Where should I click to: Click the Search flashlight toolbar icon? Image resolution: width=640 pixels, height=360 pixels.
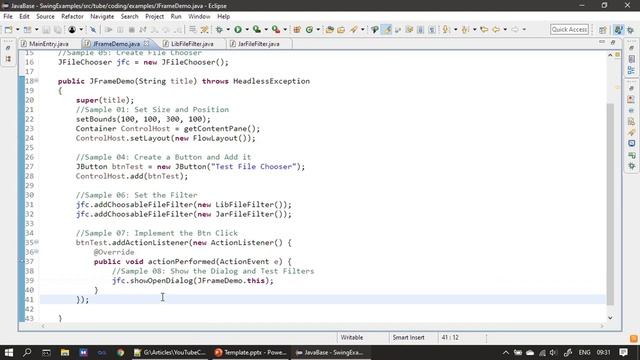pos(353,29)
